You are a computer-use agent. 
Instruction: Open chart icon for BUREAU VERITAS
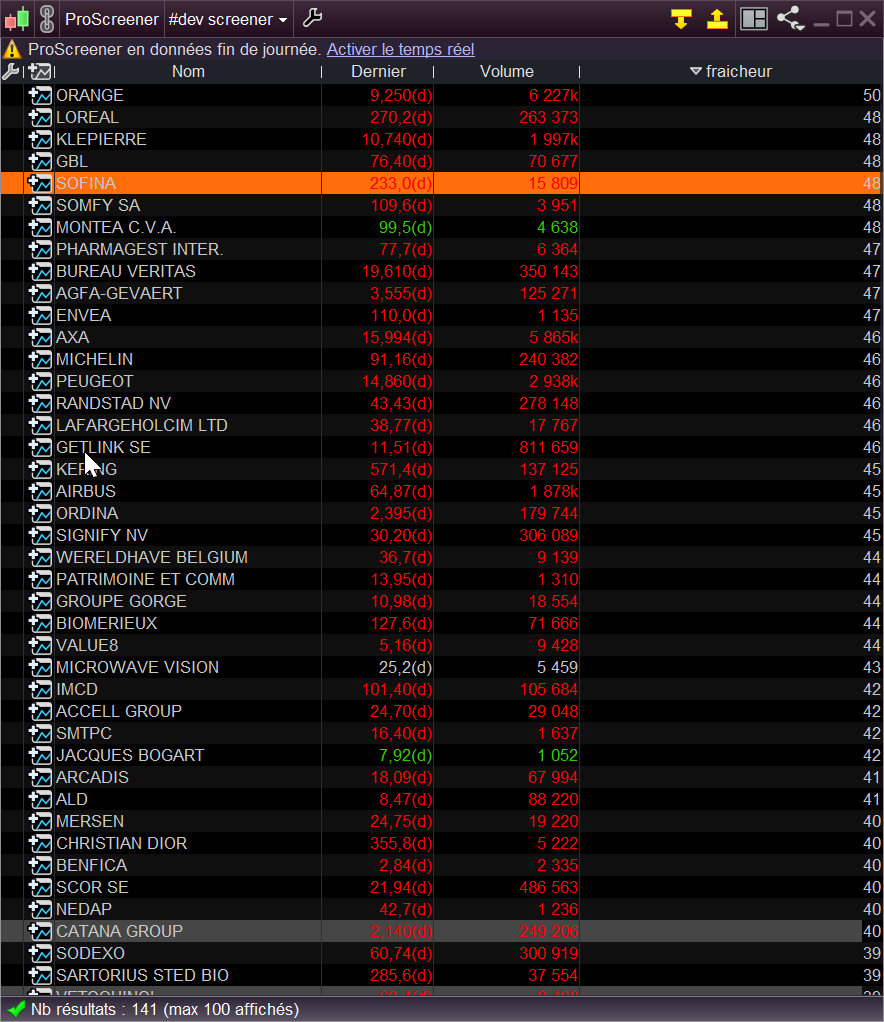coord(40,271)
